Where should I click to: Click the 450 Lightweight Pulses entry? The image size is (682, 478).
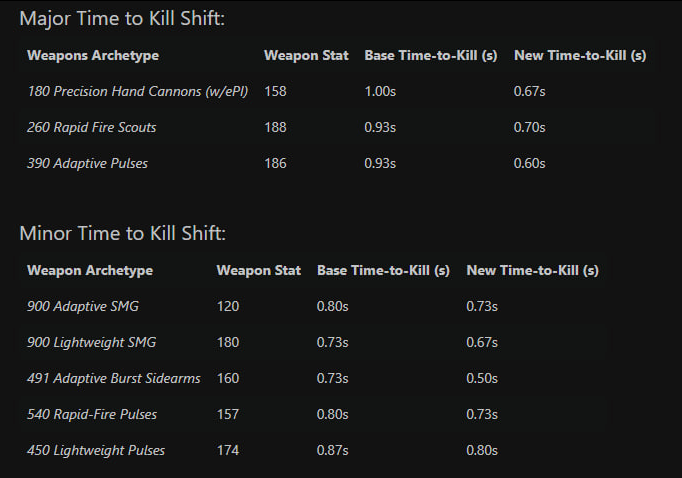tap(96, 450)
